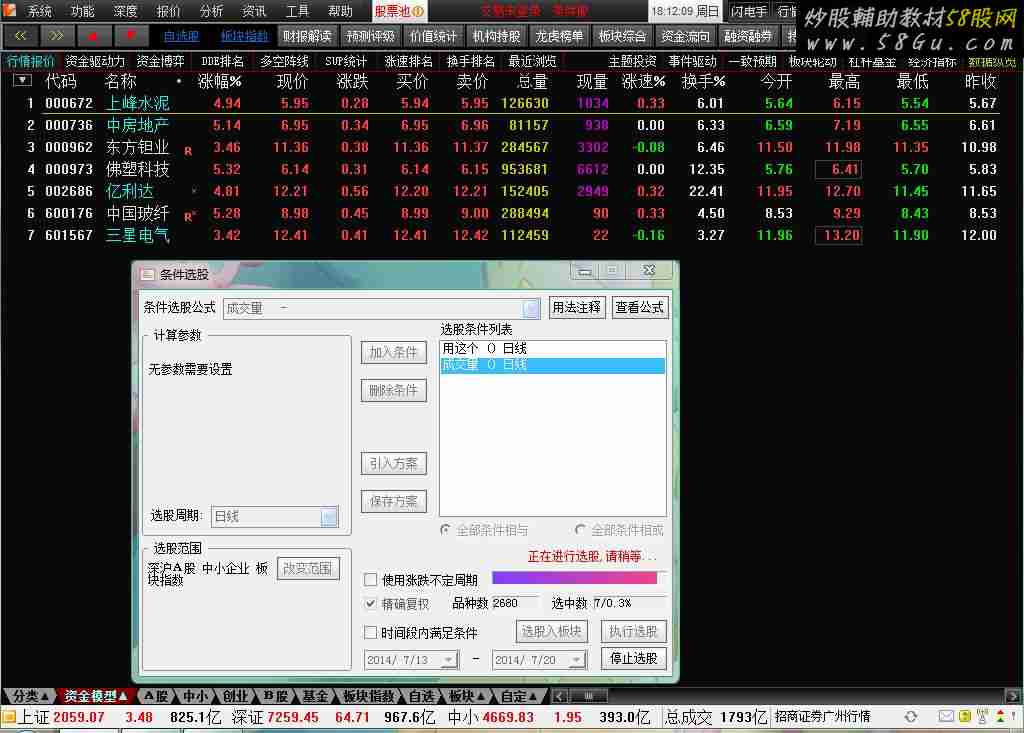Screen dimensions: 1024x733
Task: Click the 闪电手 button
Action: (750, 11)
